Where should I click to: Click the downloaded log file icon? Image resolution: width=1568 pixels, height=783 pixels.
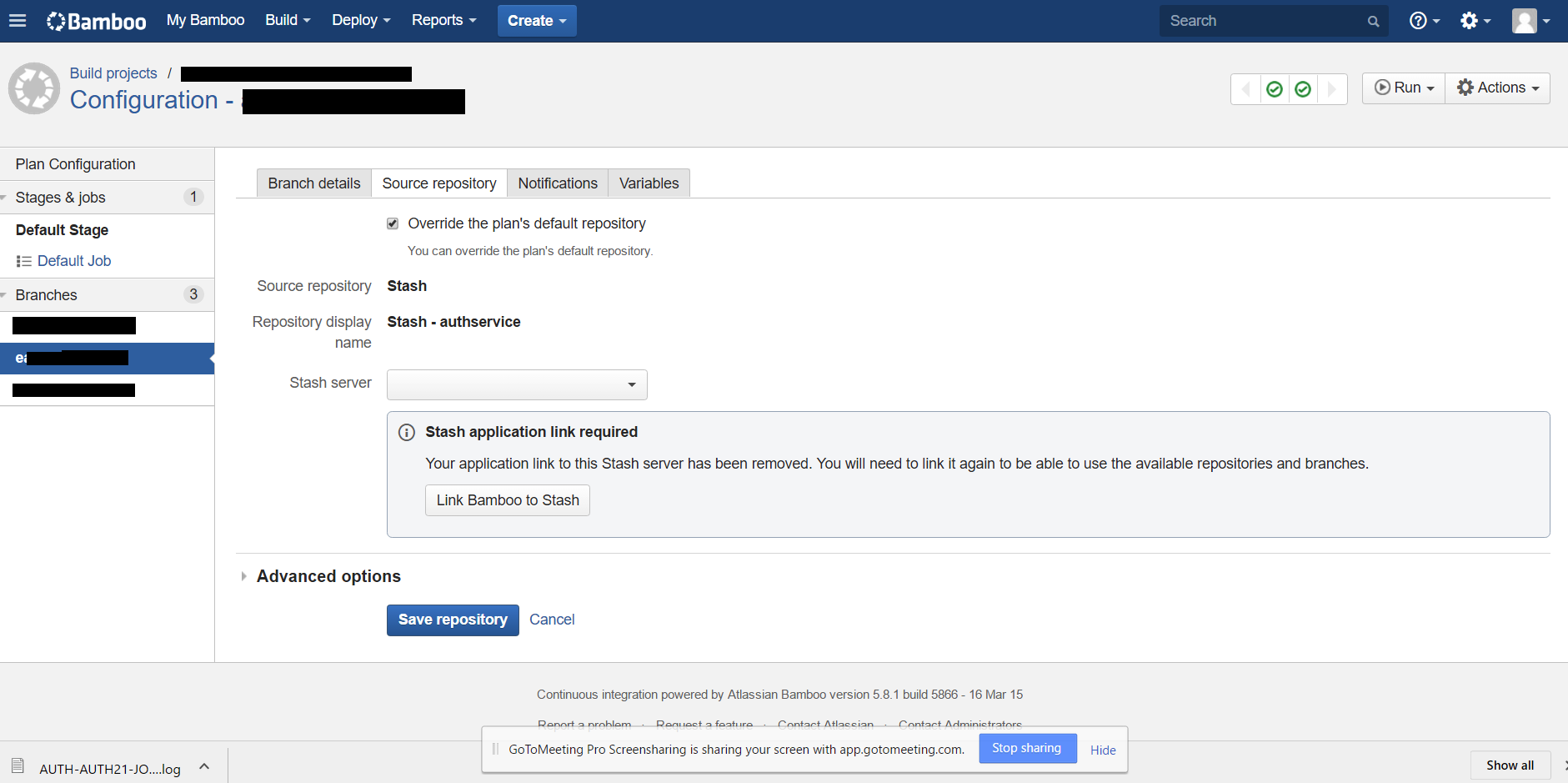click(x=18, y=765)
